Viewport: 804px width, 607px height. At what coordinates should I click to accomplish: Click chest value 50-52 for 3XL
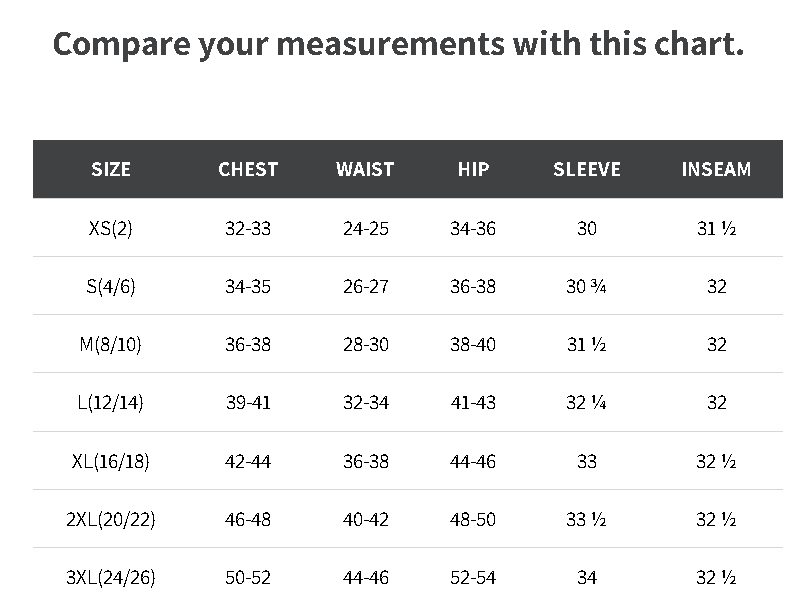(248, 577)
